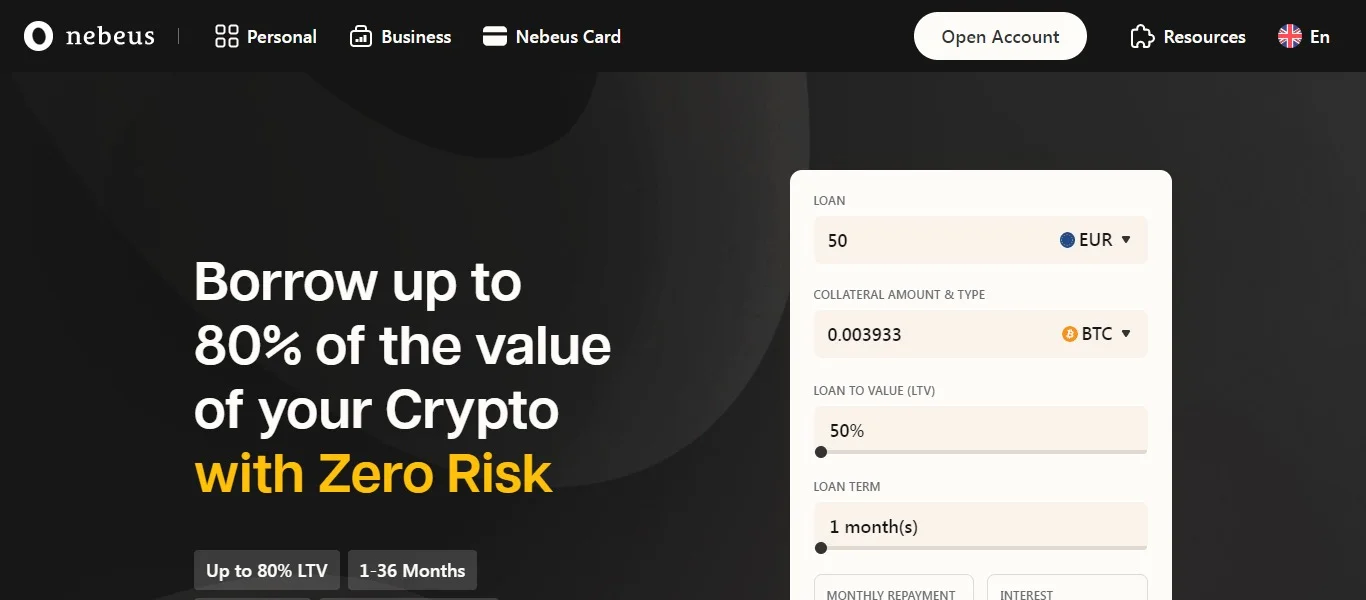Click the UK flag language icon

(x=1290, y=37)
